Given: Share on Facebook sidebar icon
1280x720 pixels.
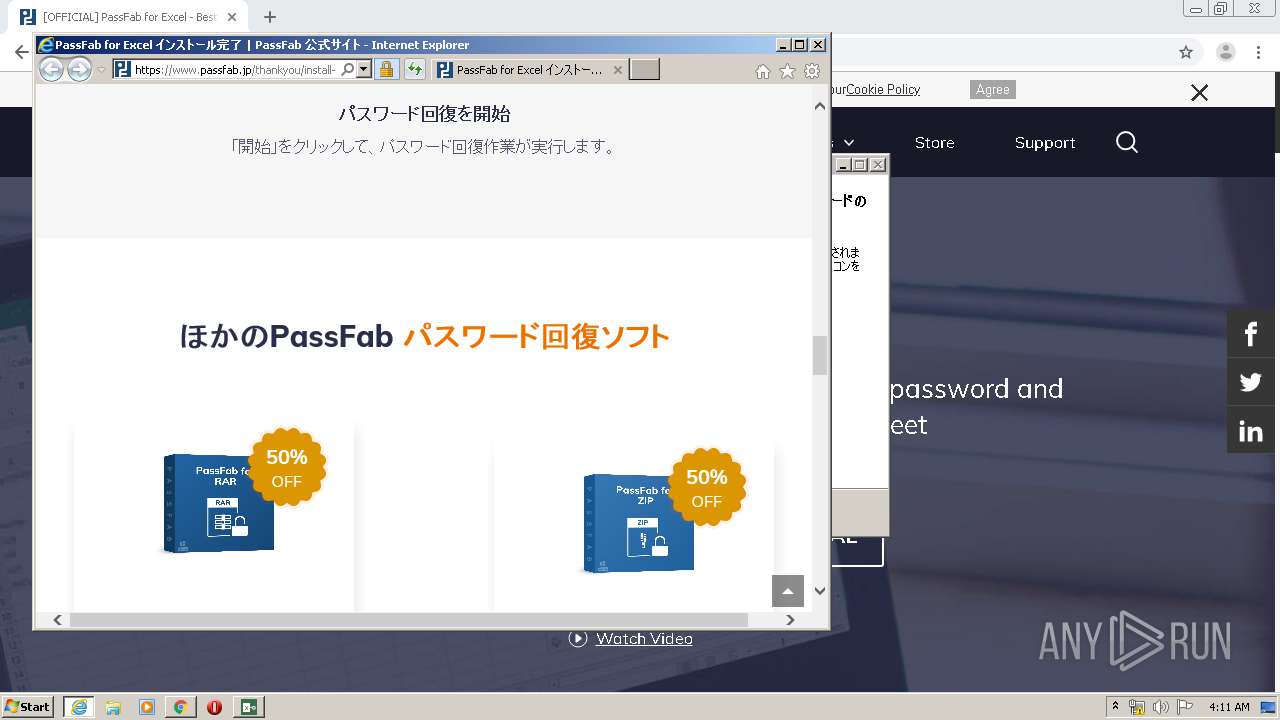Looking at the screenshot, I should [1251, 334].
